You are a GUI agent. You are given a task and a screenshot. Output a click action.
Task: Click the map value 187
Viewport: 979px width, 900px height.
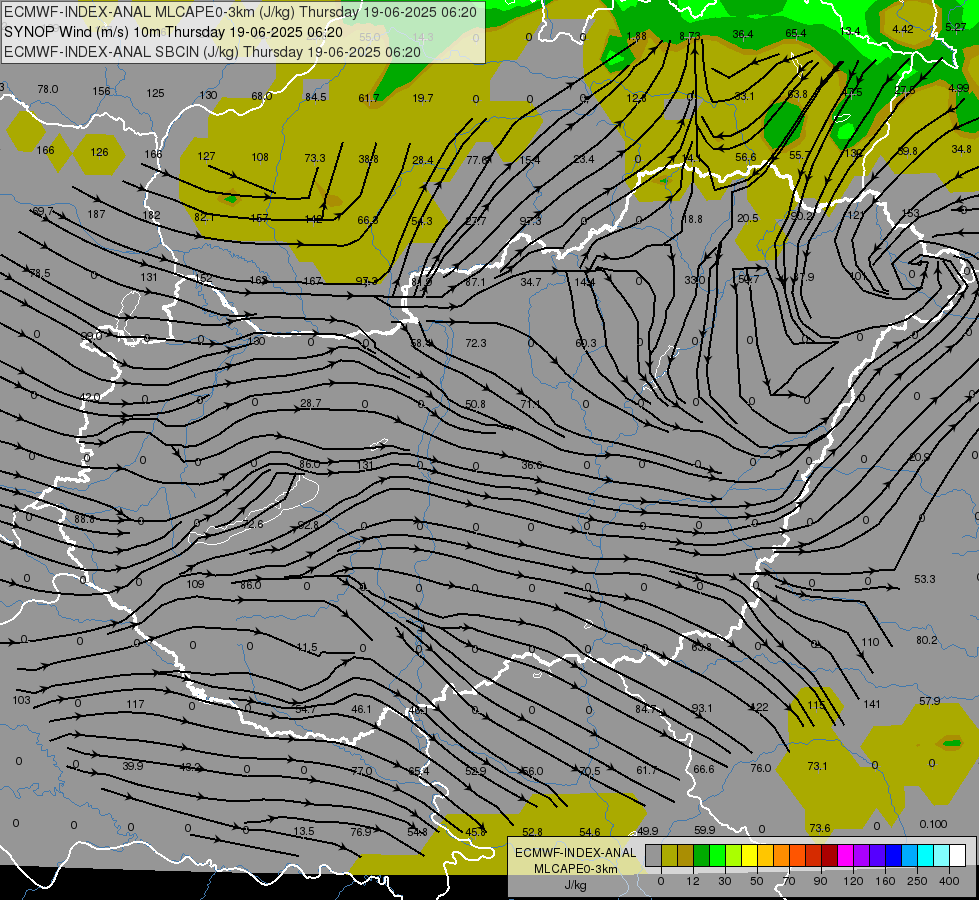point(96,214)
